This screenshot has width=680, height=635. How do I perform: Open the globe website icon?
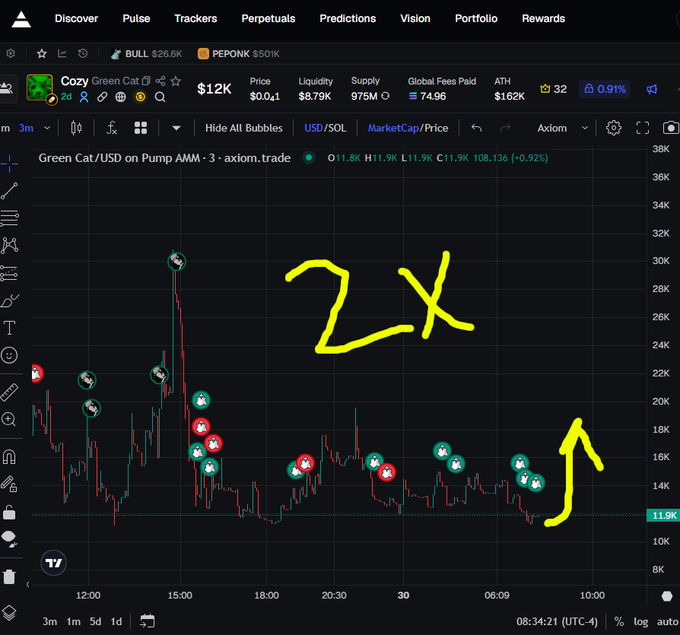pyautogui.click(x=121, y=97)
